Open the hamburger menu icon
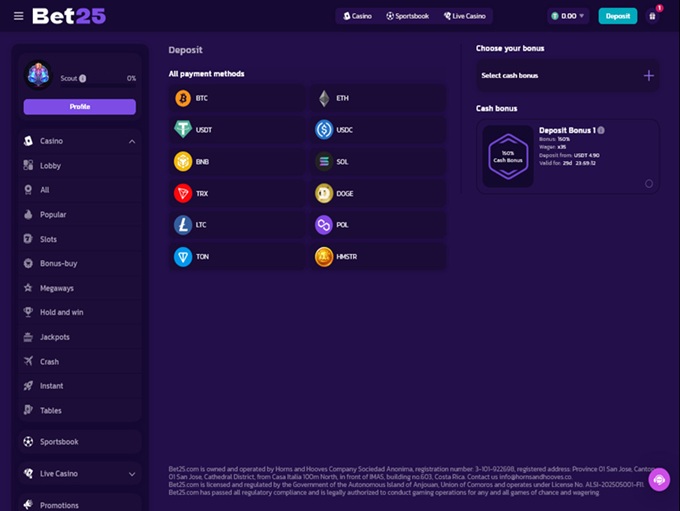Image resolution: width=680 pixels, height=511 pixels. (18, 16)
